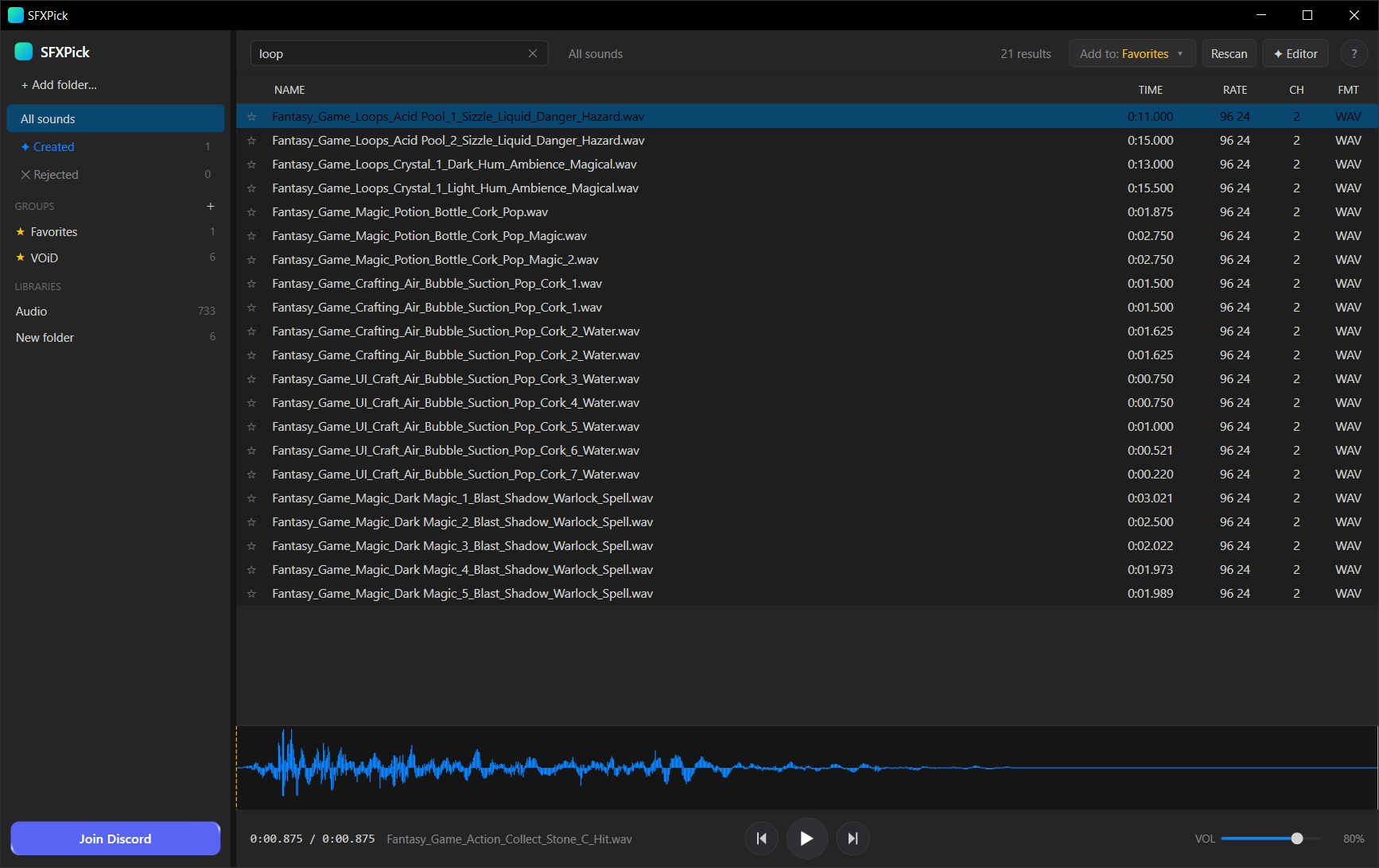Select Pop_Cork_7_Water.wav row
This screenshot has width=1379, height=868.
tap(806, 475)
